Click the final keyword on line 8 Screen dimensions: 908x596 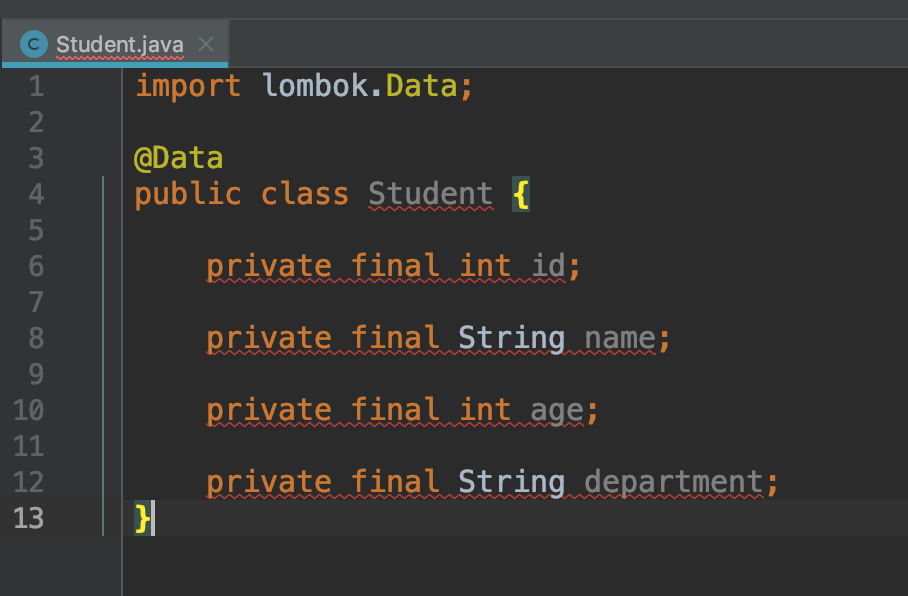pyautogui.click(x=395, y=338)
